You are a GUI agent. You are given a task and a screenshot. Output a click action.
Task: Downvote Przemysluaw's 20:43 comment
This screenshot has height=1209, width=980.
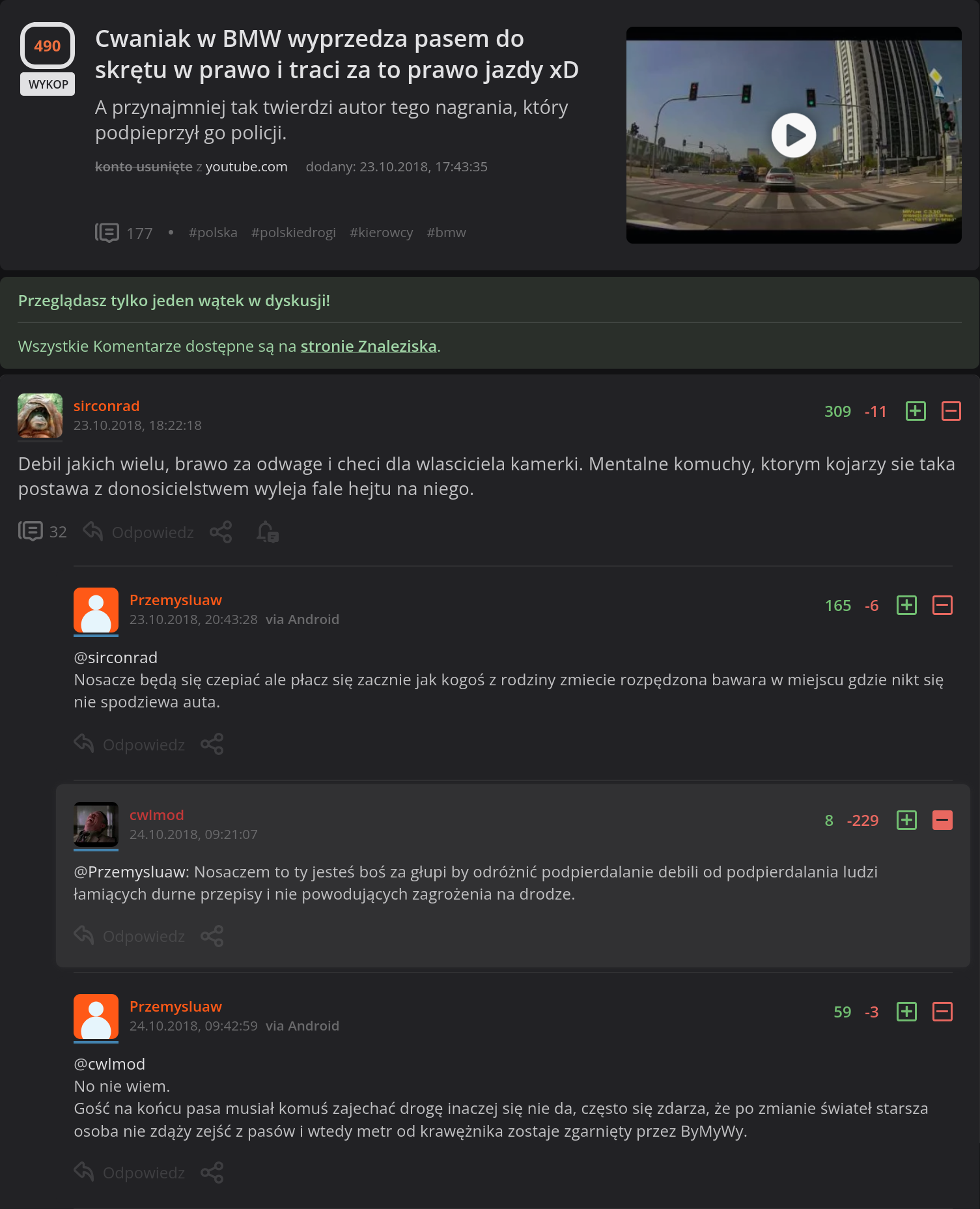point(942,605)
